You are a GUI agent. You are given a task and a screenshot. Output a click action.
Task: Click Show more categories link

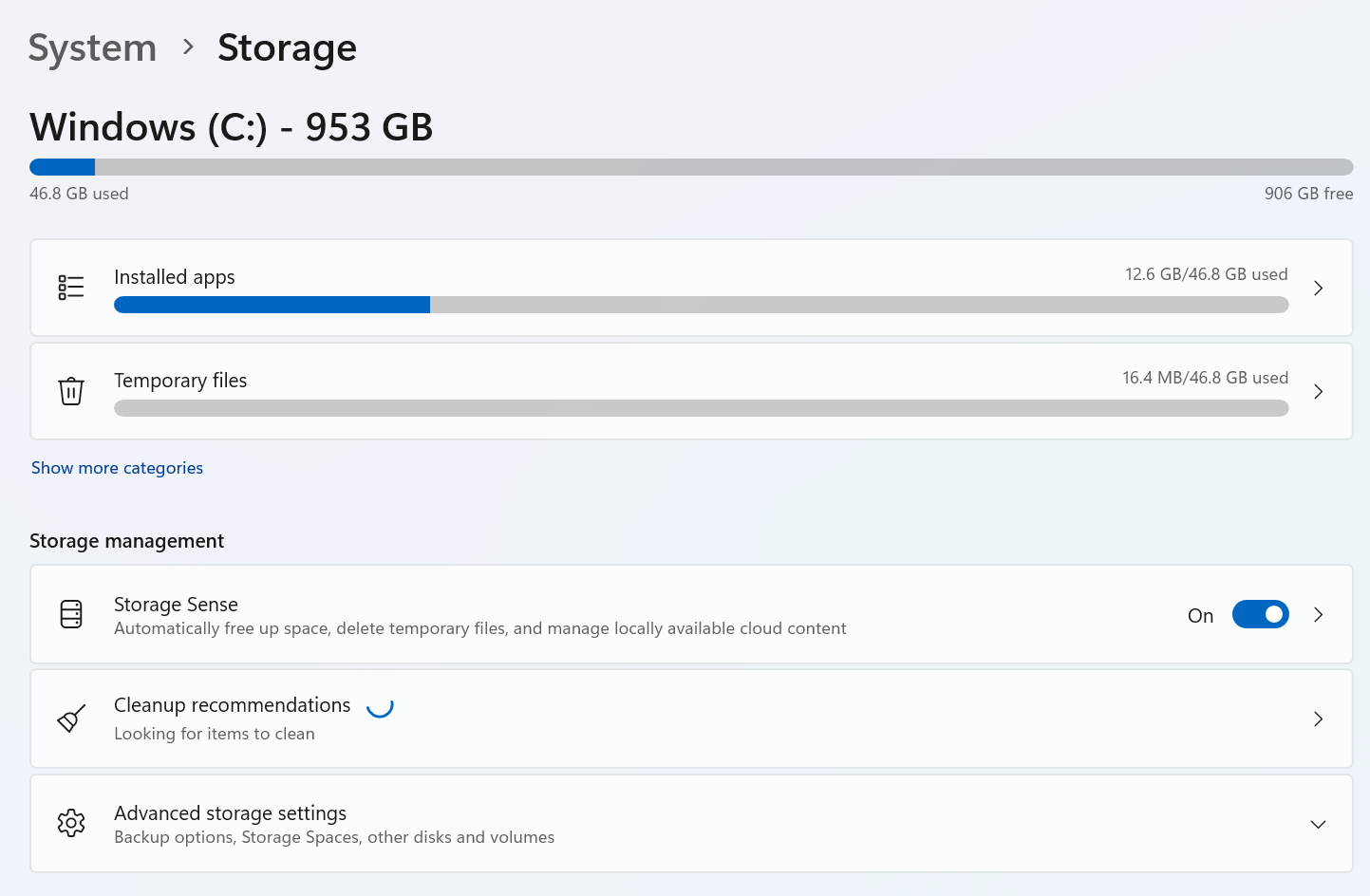point(117,468)
